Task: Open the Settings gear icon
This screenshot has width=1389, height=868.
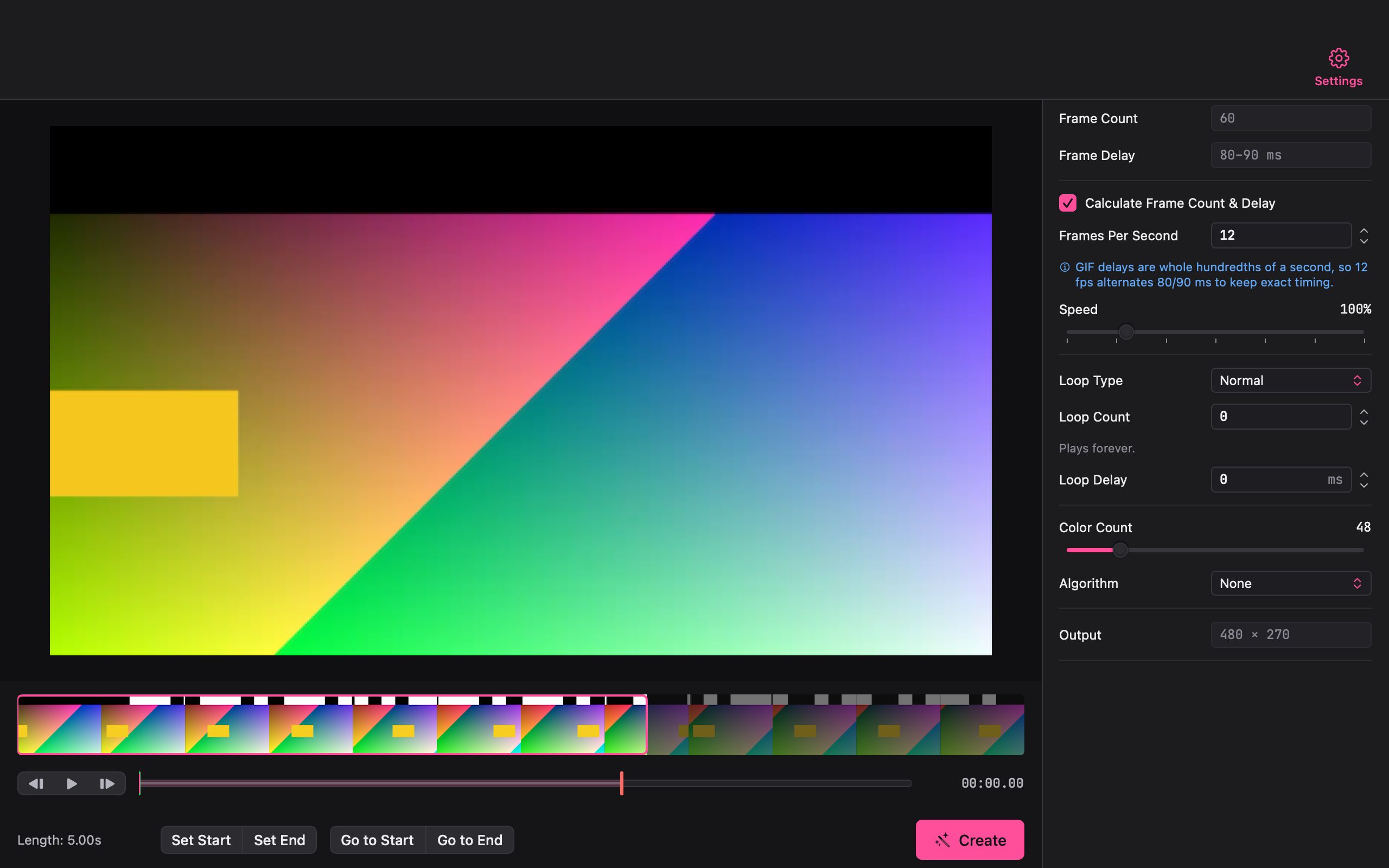Action: click(x=1339, y=58)
